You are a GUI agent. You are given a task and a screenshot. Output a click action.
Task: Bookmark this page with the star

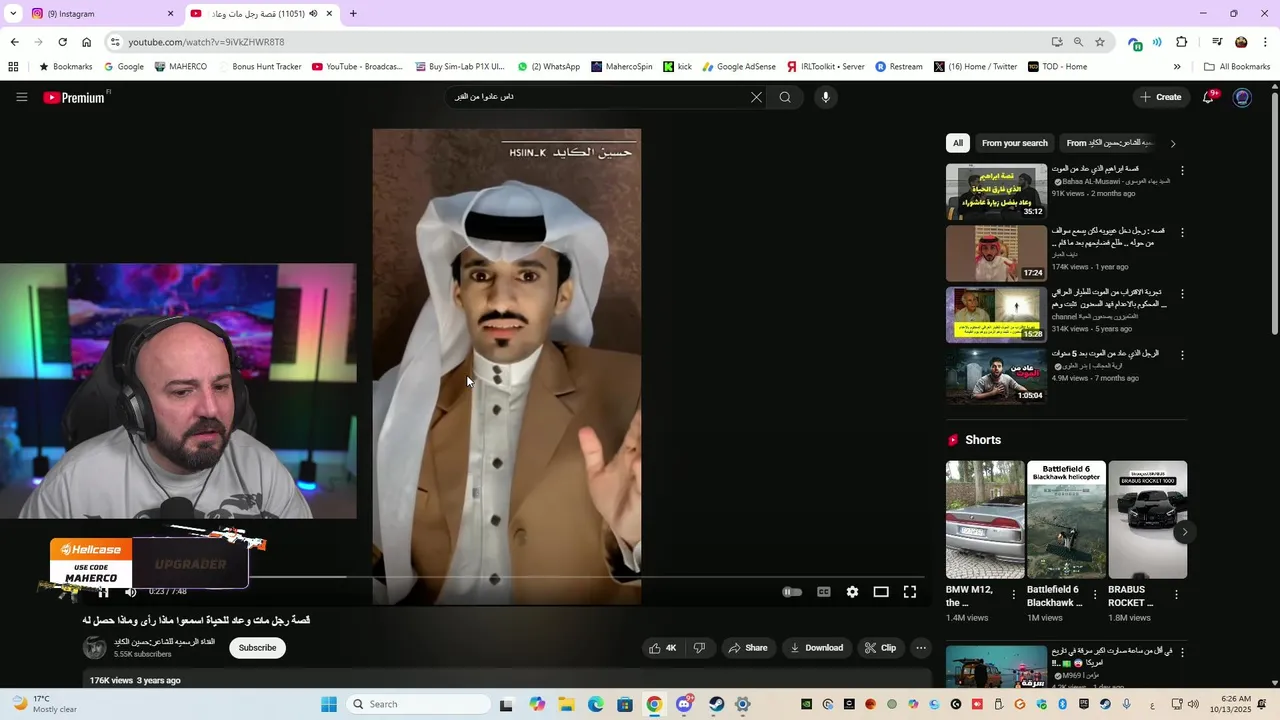click(x=1100, y=42)
